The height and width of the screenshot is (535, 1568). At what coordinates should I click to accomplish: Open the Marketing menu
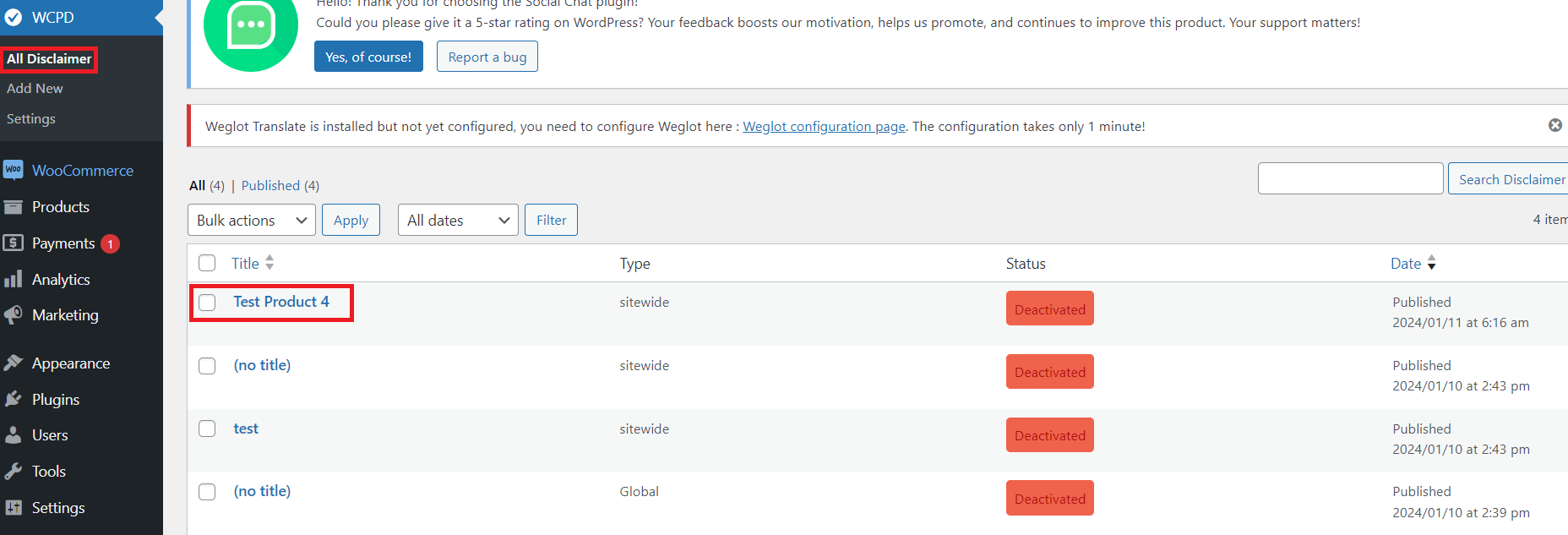(x=65, y=315)
